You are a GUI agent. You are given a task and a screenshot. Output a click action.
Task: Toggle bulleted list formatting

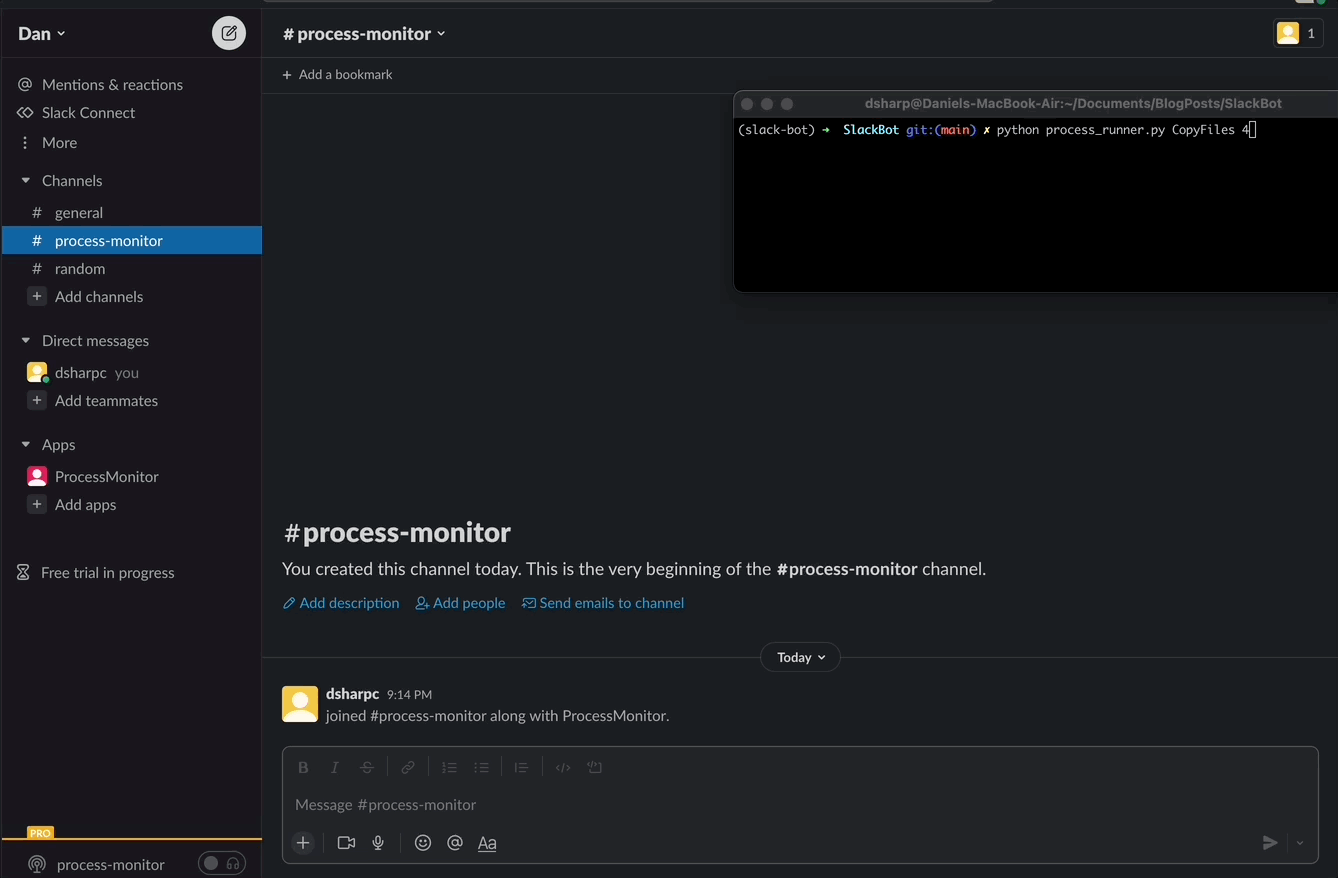coord(481,768)
